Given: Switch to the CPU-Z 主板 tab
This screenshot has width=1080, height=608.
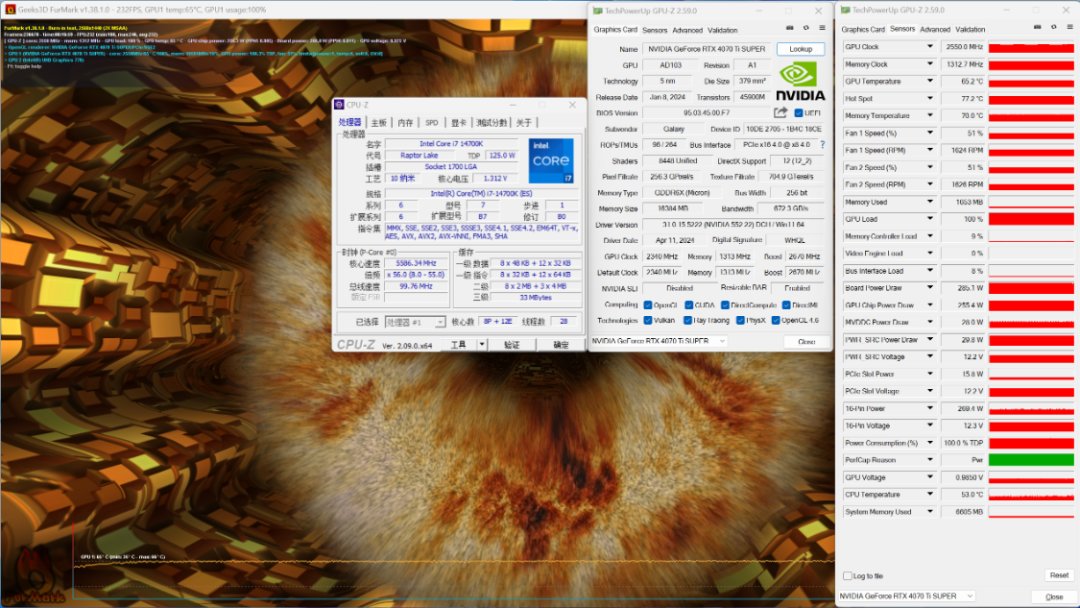Looking at the screenshot, I should [x=379, y=123].
